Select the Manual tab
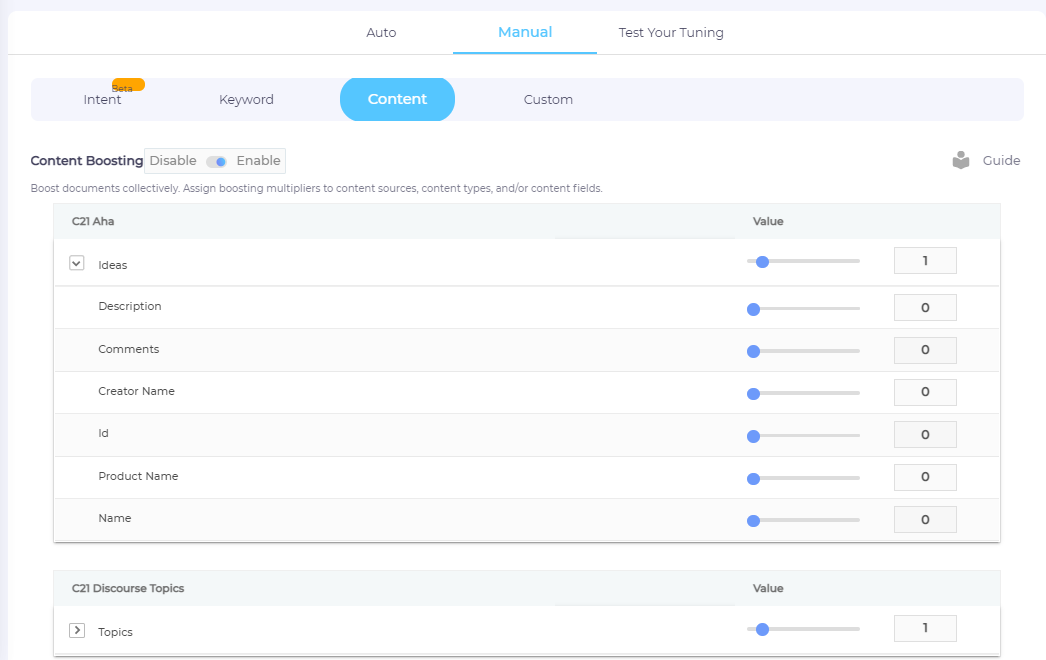The height and width of the screenshot is (660, 1046). [525, 33]
